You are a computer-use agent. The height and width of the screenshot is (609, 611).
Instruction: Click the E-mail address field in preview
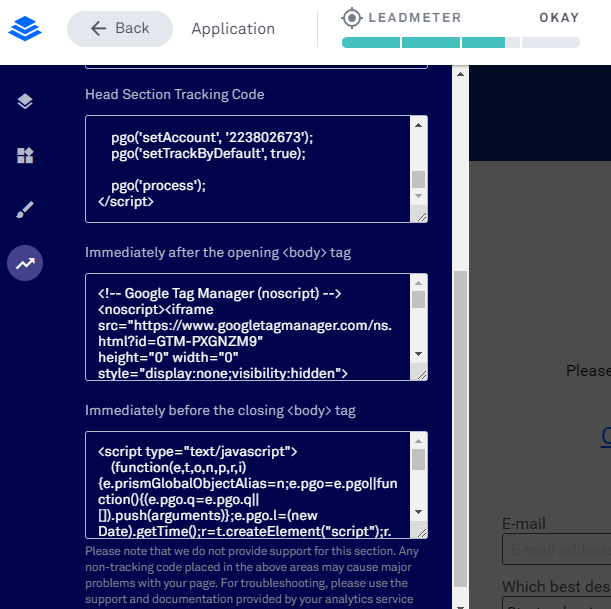[558, 549]
